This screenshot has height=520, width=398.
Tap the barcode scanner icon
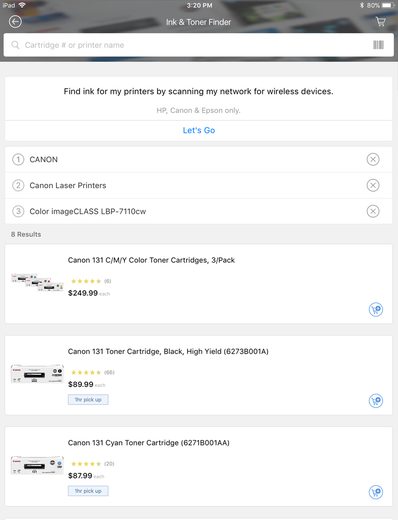[378, 45]
